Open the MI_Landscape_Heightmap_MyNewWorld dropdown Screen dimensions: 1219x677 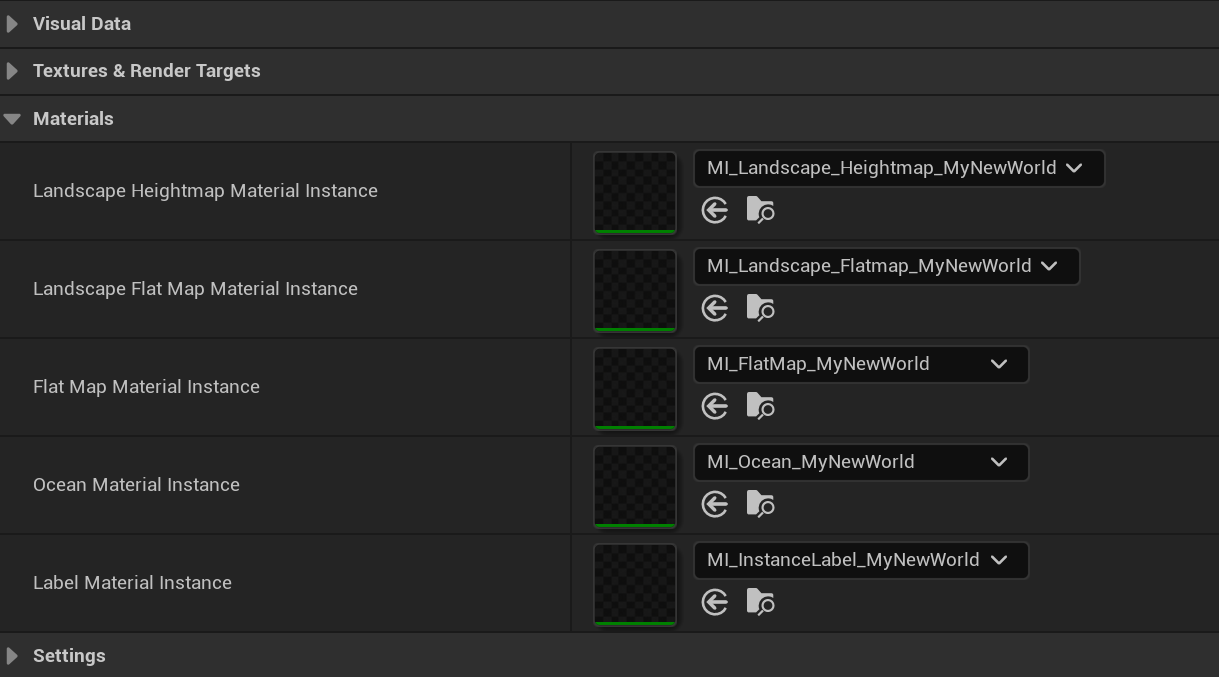point(899,168)
